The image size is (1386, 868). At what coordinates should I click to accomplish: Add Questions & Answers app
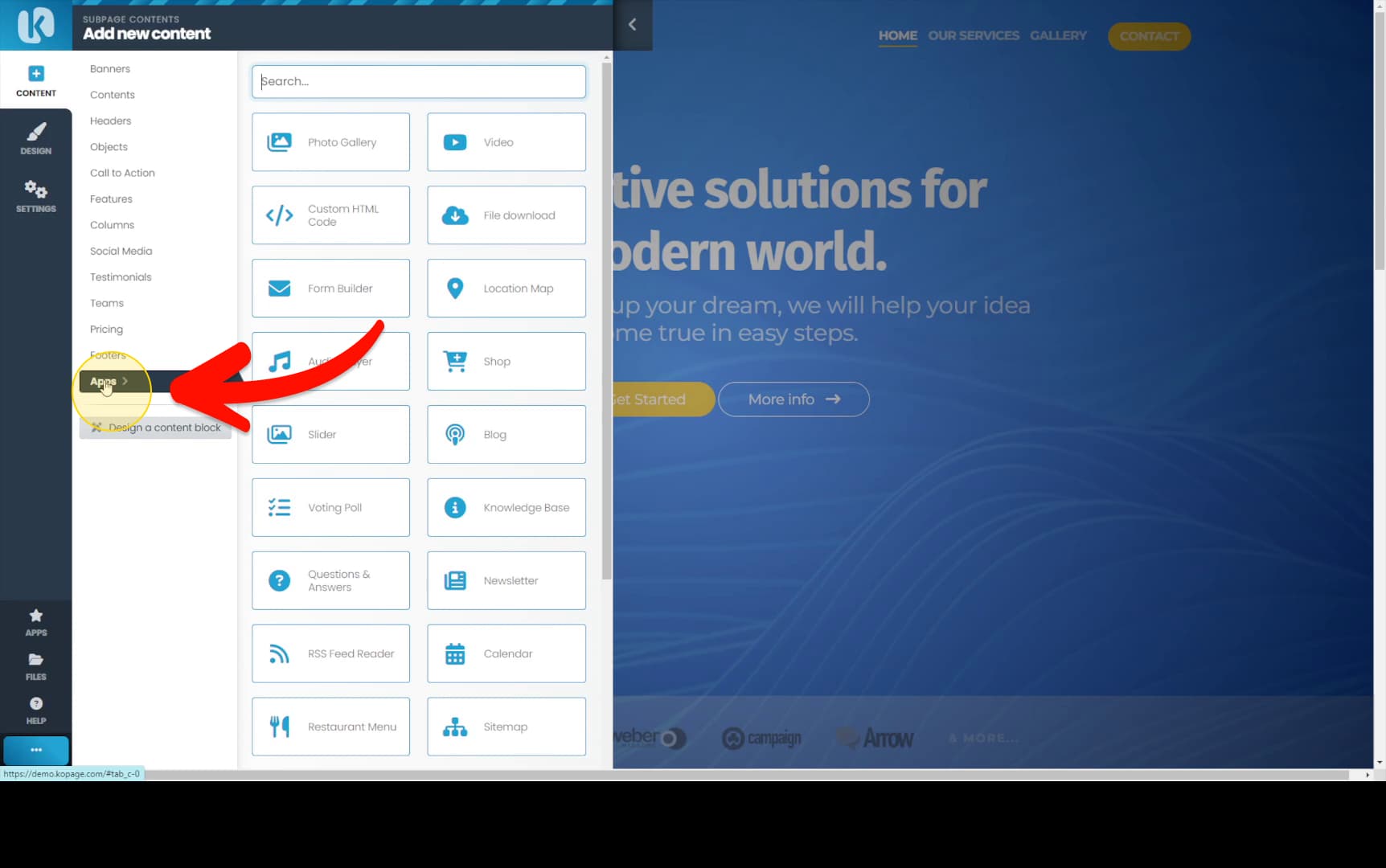click(330, 581)
